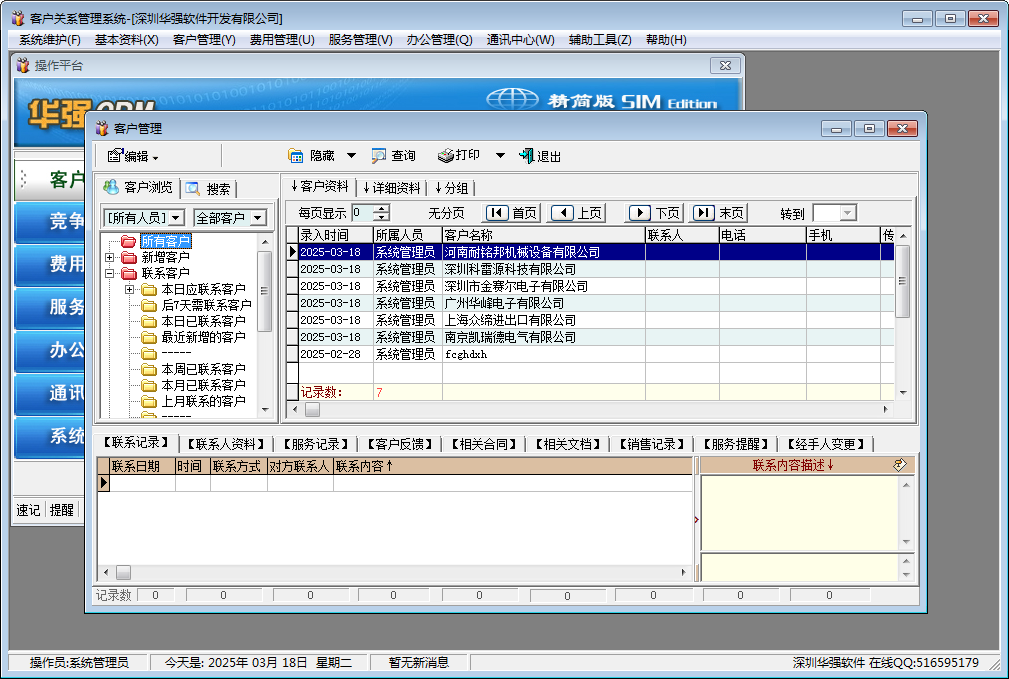Select row 南京凯瑞德电气有限公司
This screenshot has height=679, width=1009.
pyautogui.click(x=589, y=337)
